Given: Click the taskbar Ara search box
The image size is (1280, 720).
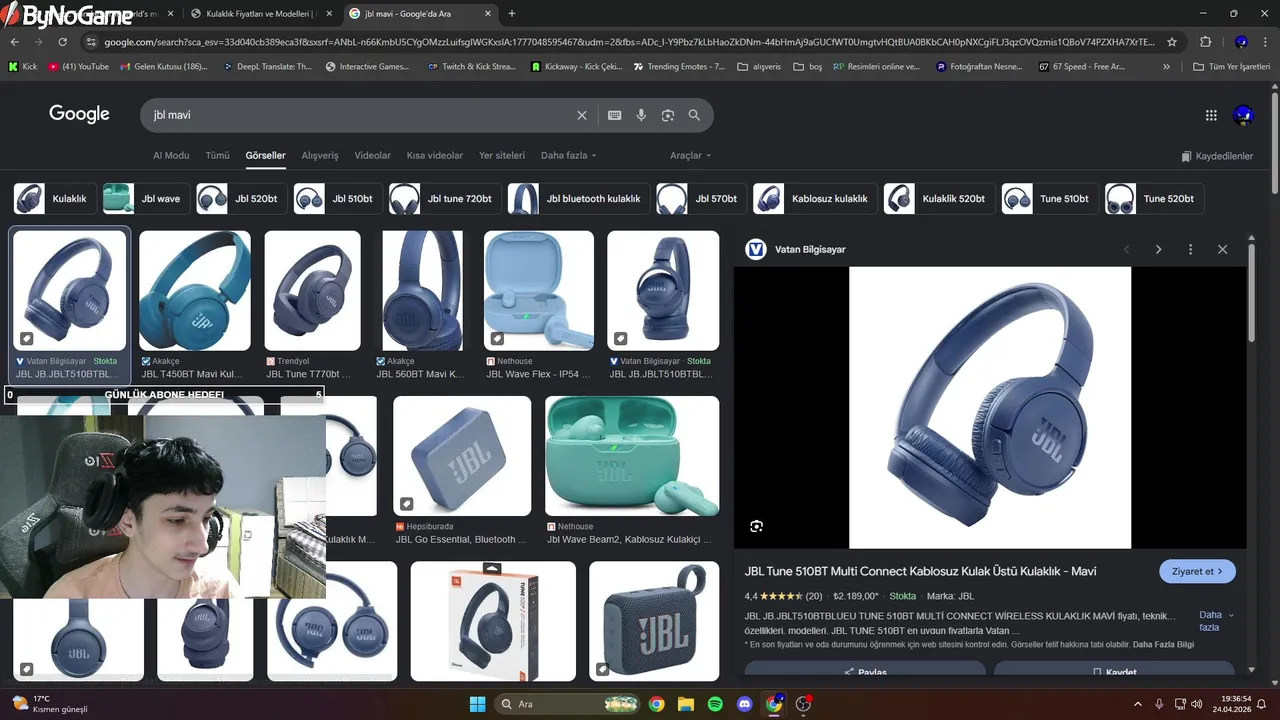Looking at the screenshot, I should 568,704.
